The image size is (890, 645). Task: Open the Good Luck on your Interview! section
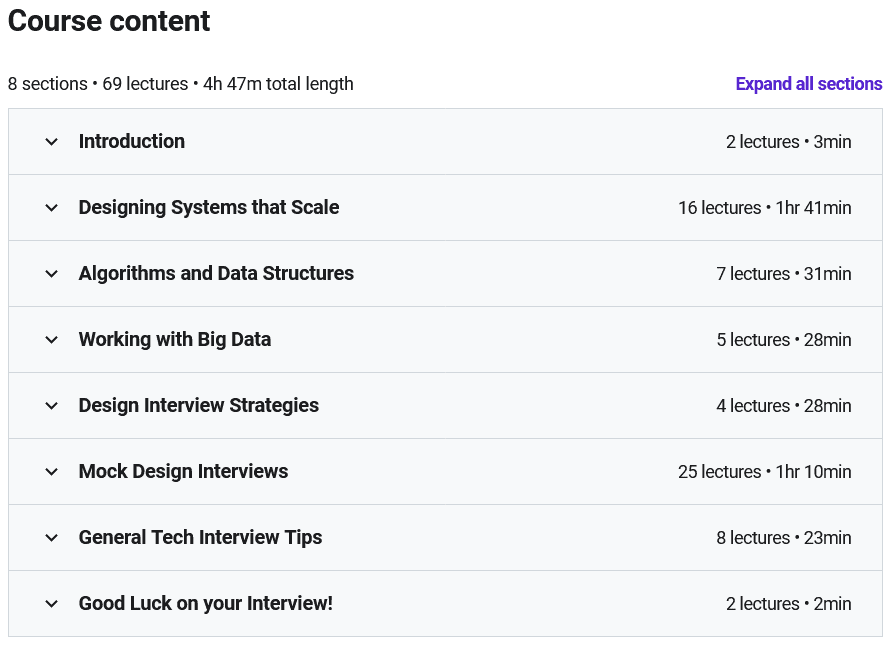(206, 604)
